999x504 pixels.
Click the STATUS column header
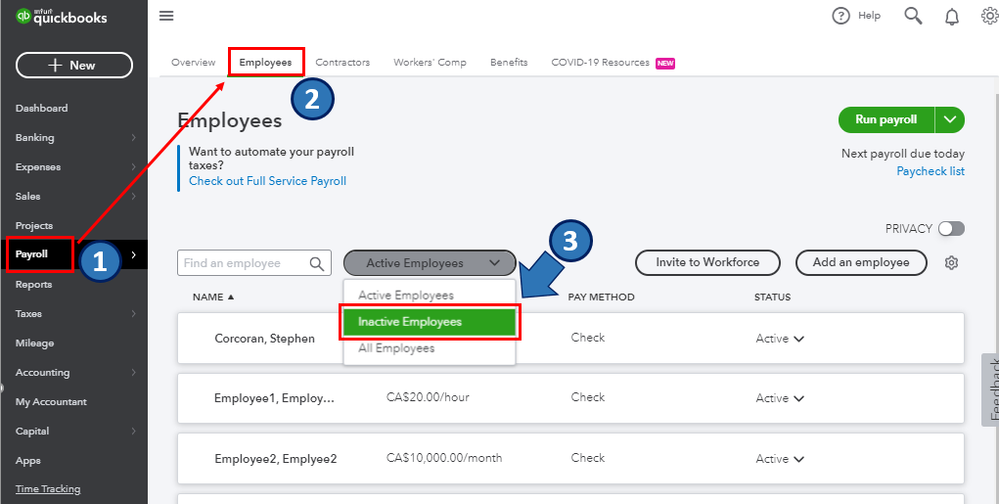[x=772, y=297]
